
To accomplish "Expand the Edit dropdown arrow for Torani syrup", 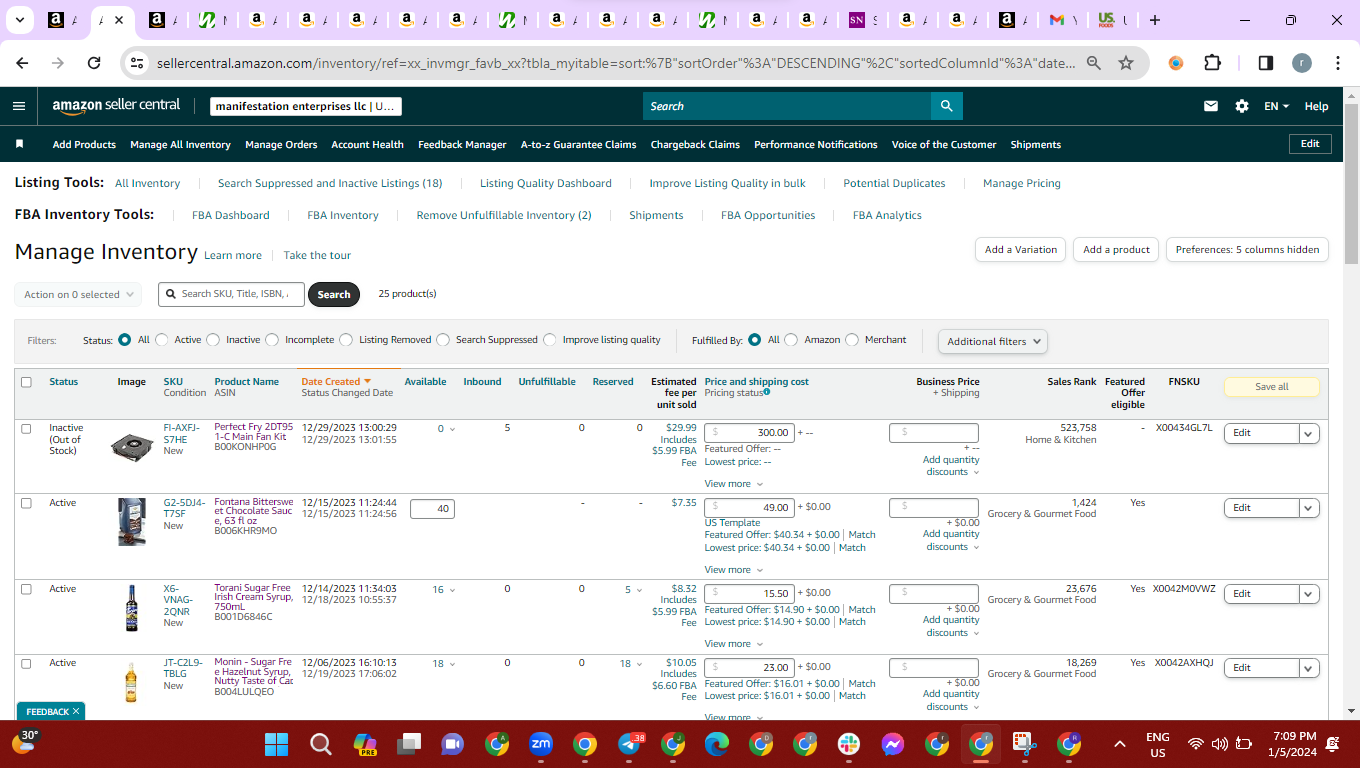I will (x=1309, y=594).
